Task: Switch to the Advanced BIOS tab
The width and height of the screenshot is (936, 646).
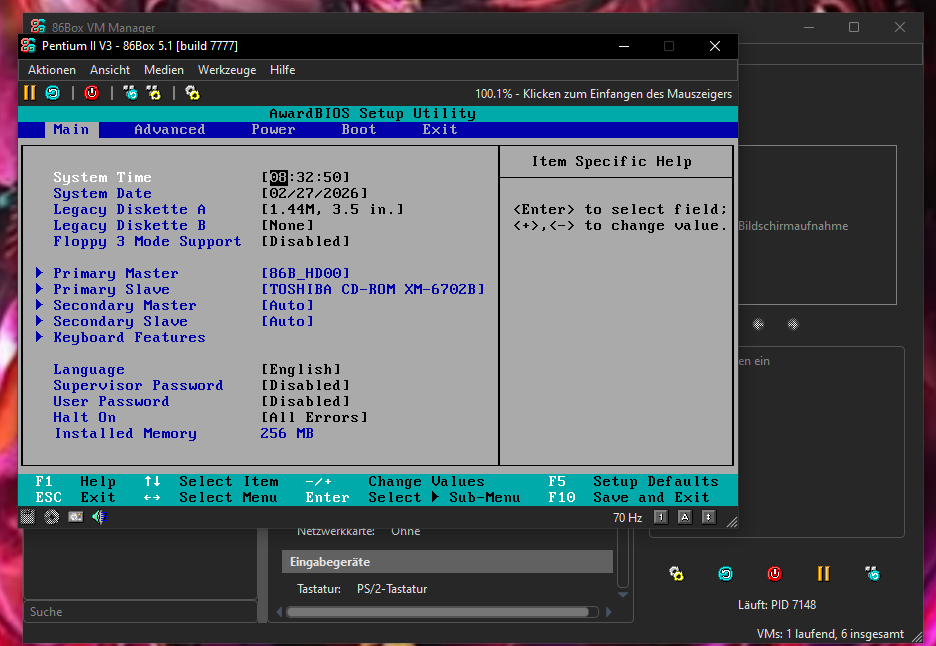Action: tap(170, 130)
